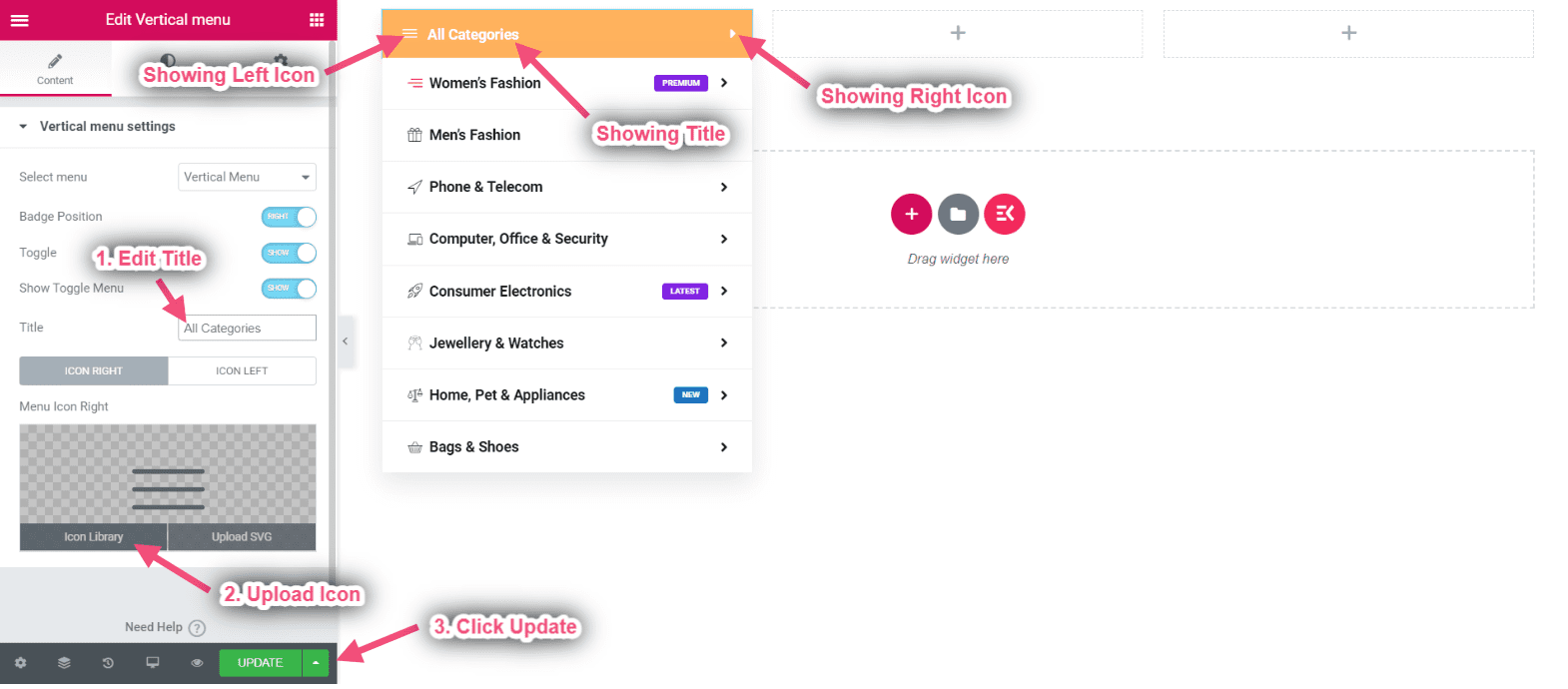Toggle the Badge Position switch
This screenshot has height=689, width=1568.
(x=289, y=217)
